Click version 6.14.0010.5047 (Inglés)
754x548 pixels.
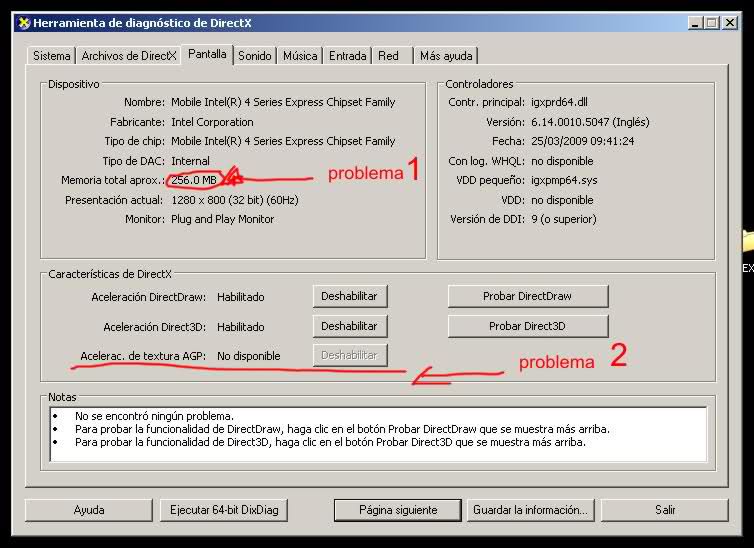coord(590,122)
